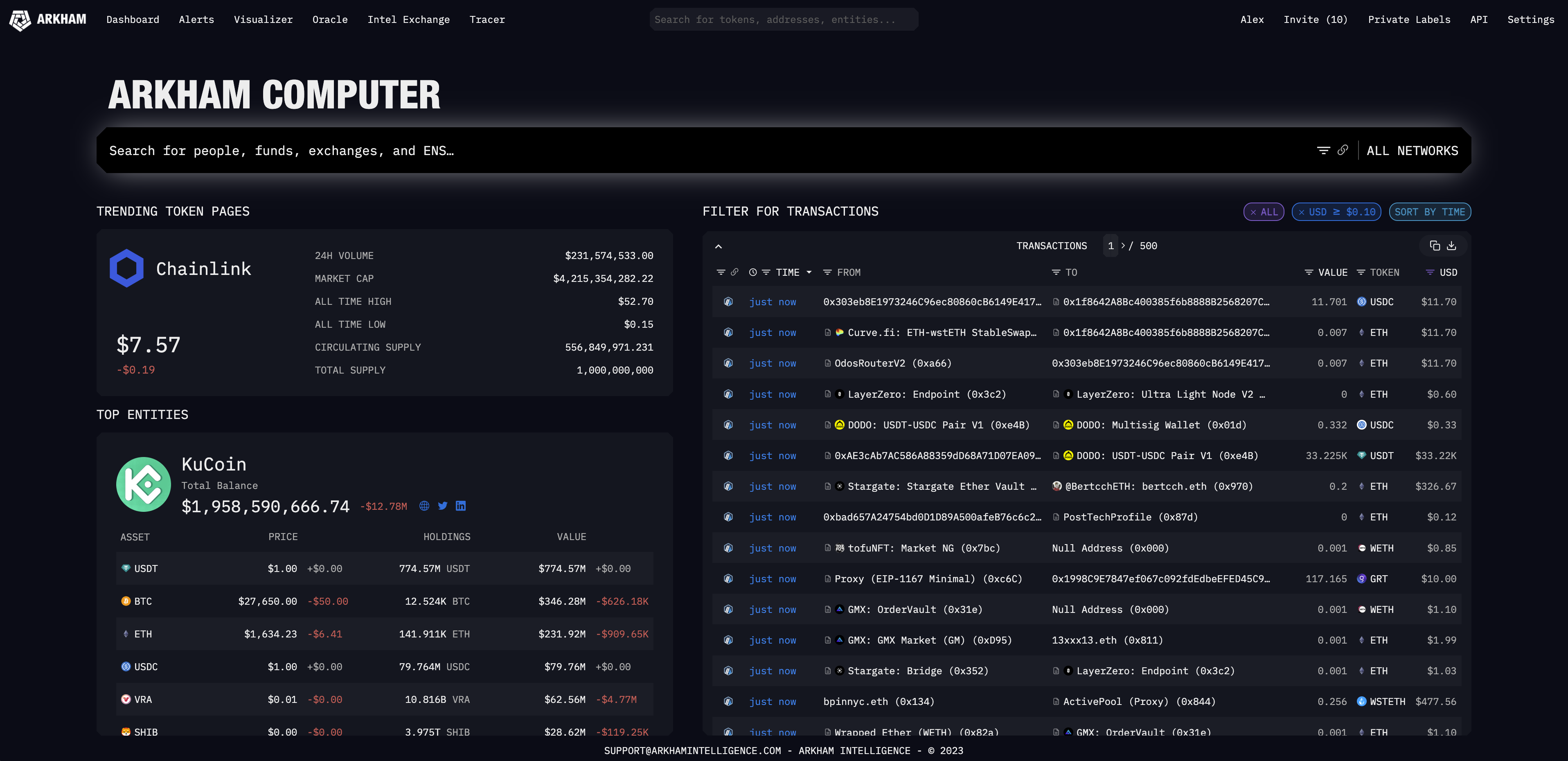Open network icon on the 11.701 USDC row
The height and width of the screenshot is (761, 1568).
[x=728, y=302]
